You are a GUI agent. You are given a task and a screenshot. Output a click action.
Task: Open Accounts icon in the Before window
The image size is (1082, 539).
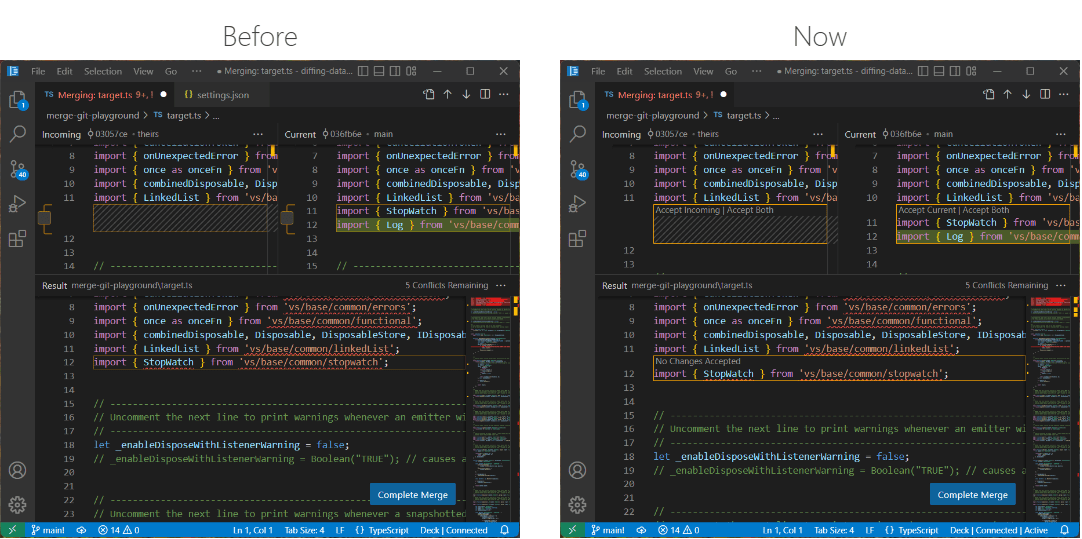[x=17, y=471]
